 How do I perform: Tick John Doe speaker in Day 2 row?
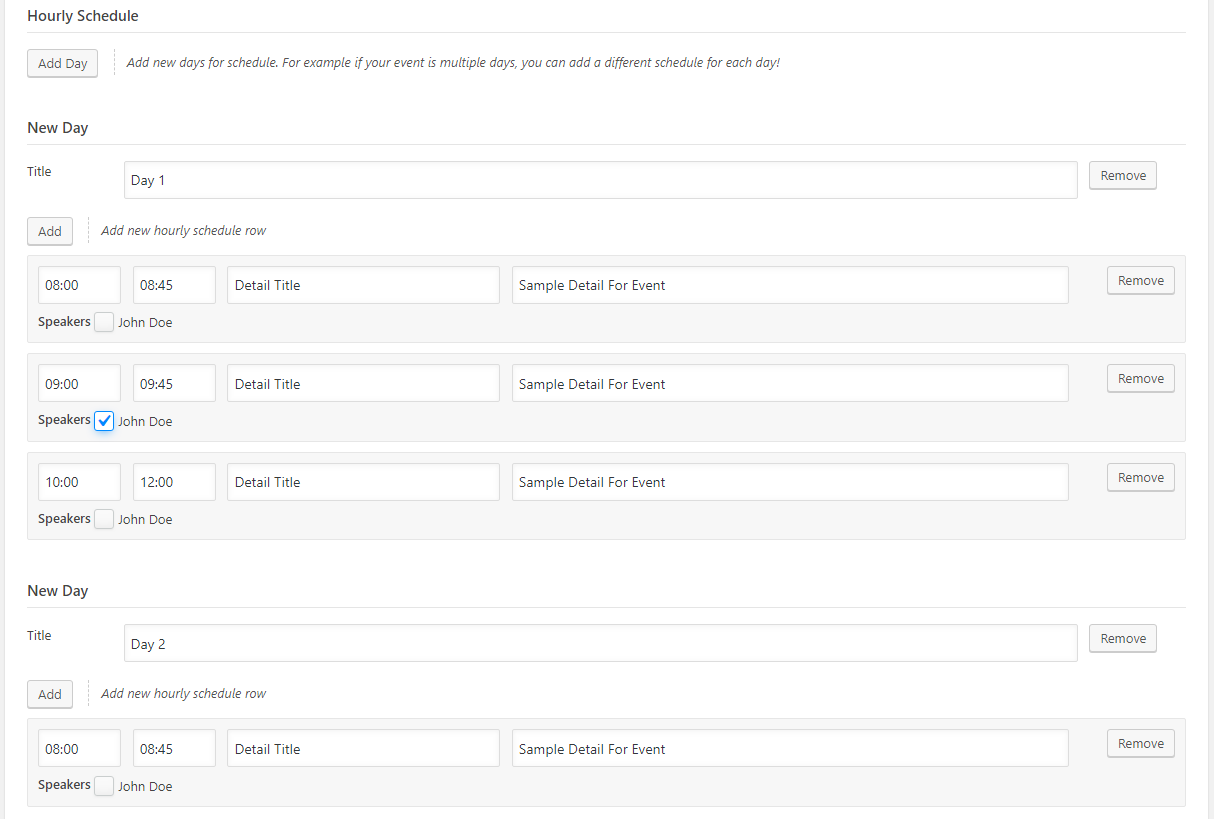pos(104,786)
